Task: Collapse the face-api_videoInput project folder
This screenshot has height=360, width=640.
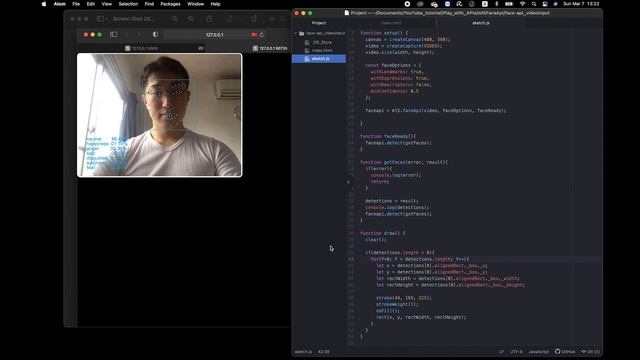Action: click(296, 33)
